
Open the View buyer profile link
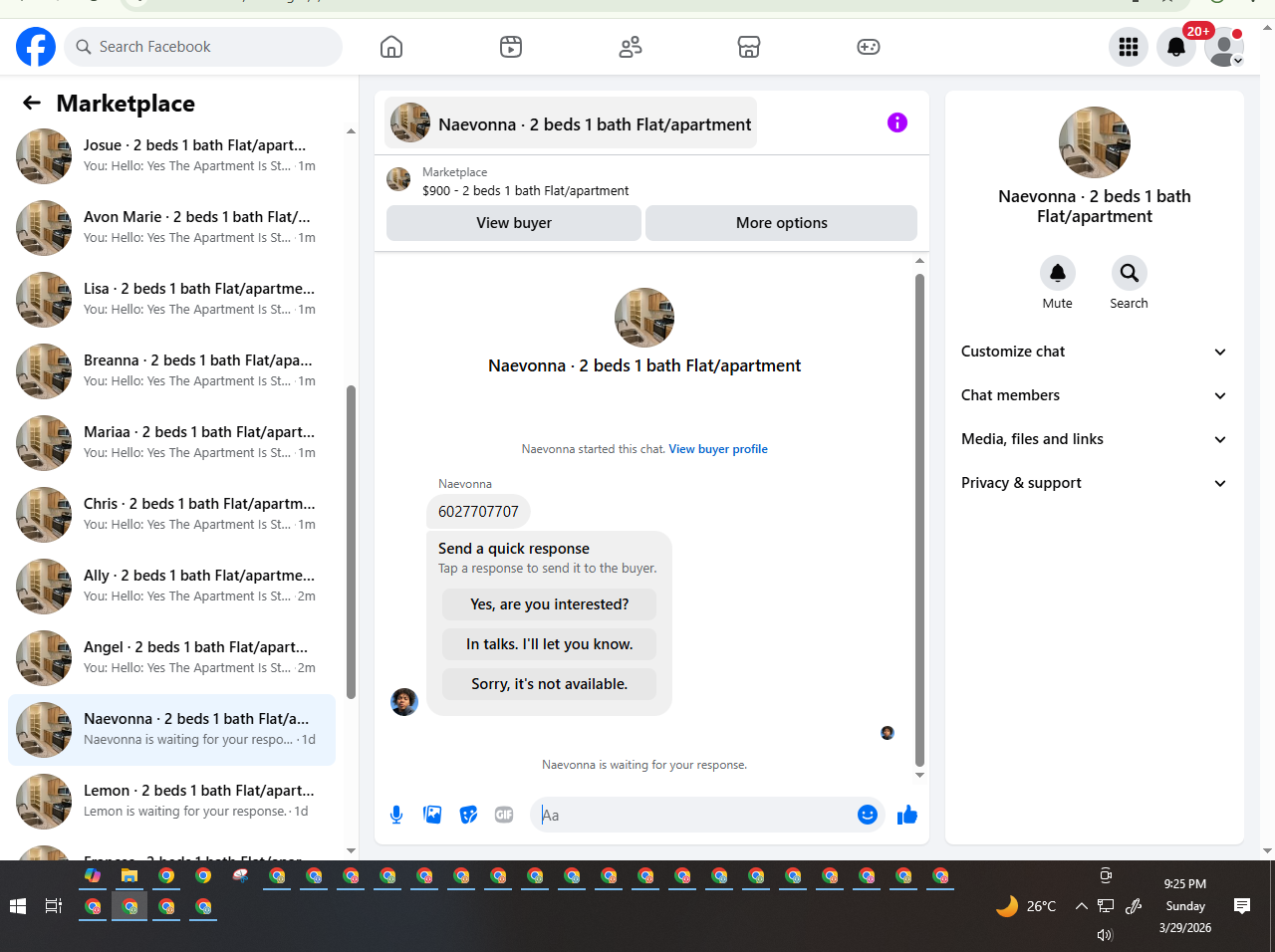click(718, 449)
